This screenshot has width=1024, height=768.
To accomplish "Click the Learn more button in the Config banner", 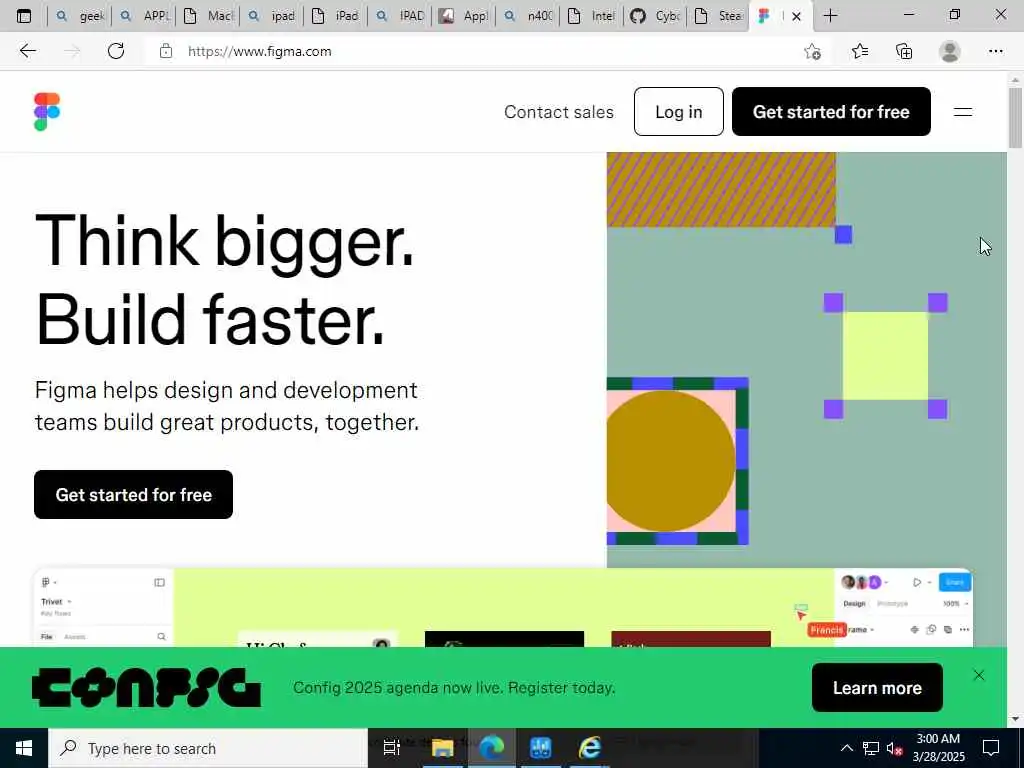I will point(877,688).
